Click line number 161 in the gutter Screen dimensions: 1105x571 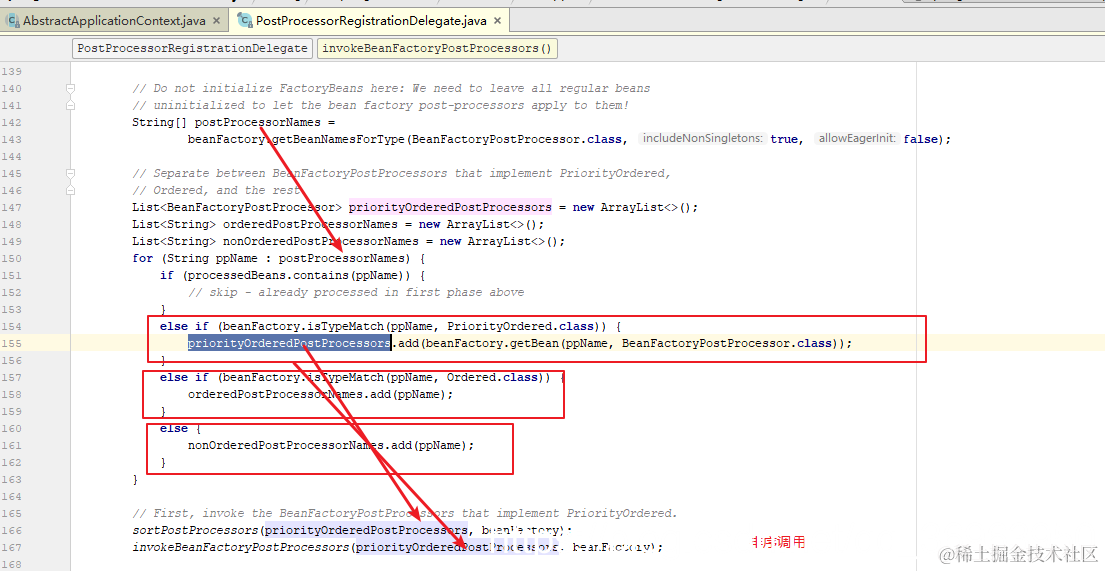pos(11,446)
